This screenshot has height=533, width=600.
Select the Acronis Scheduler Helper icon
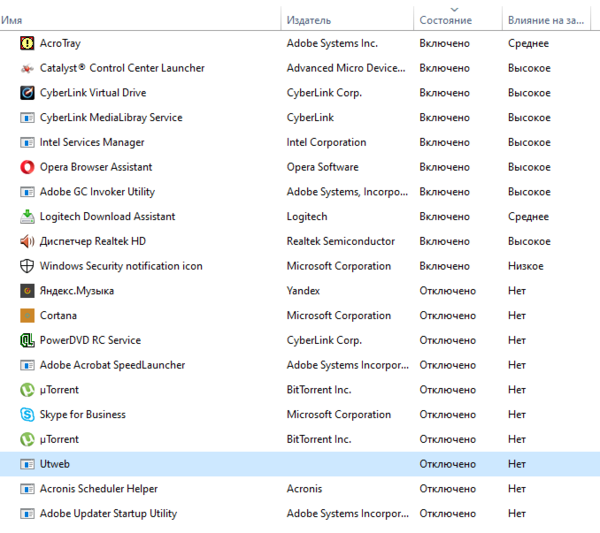pyautogui.click(x=27, y=489)
